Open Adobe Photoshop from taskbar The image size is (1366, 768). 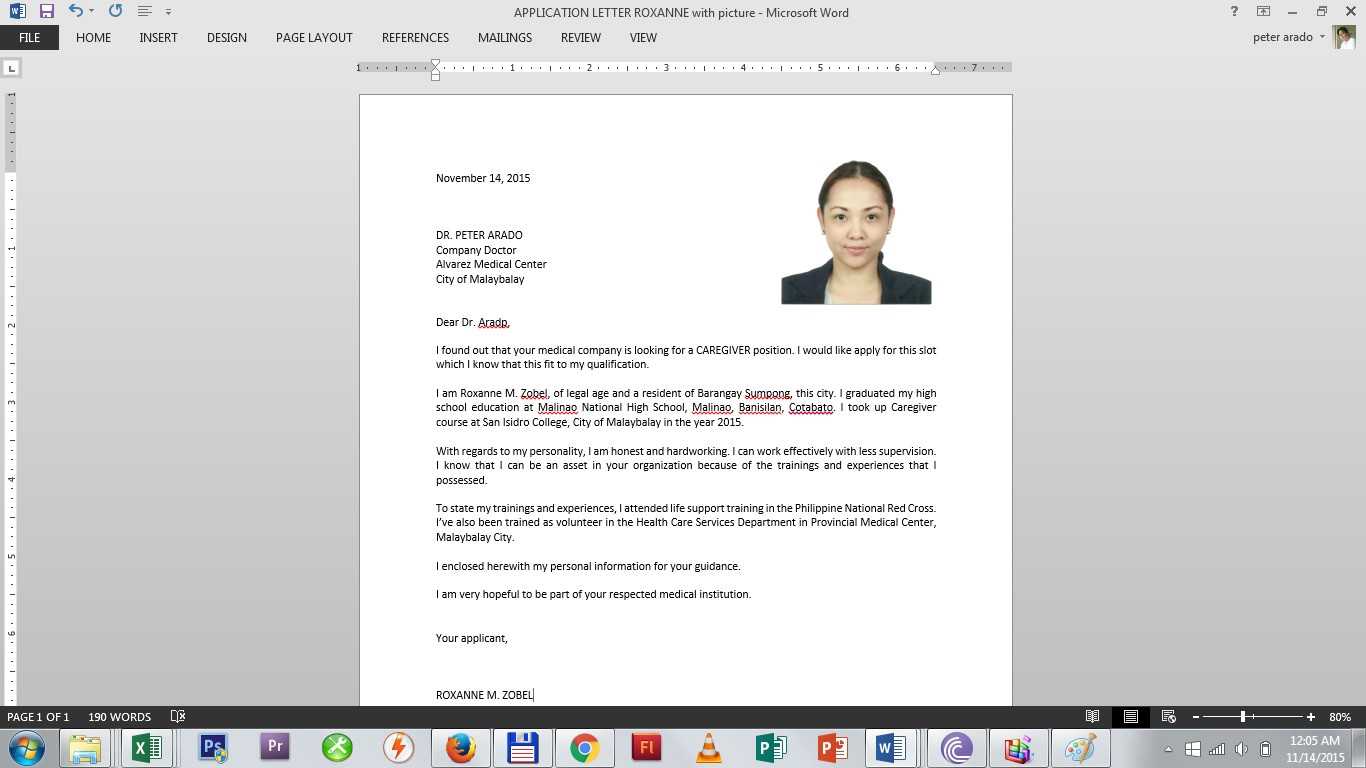[x=213, y=748]
